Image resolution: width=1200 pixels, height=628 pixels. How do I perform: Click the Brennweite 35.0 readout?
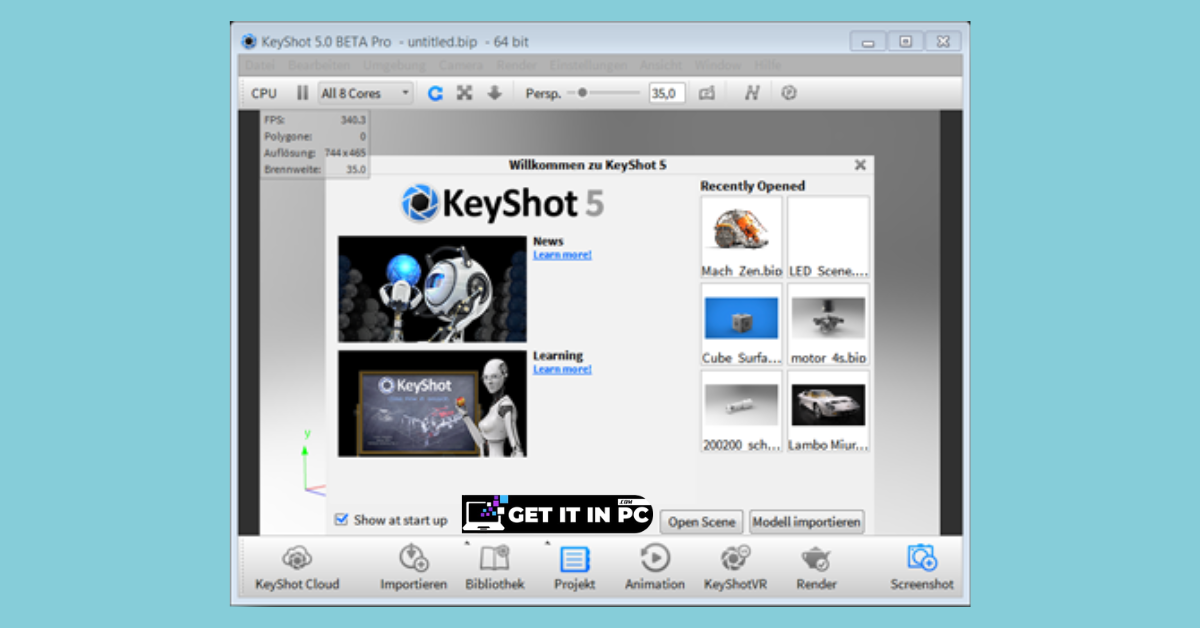(314, 170)
